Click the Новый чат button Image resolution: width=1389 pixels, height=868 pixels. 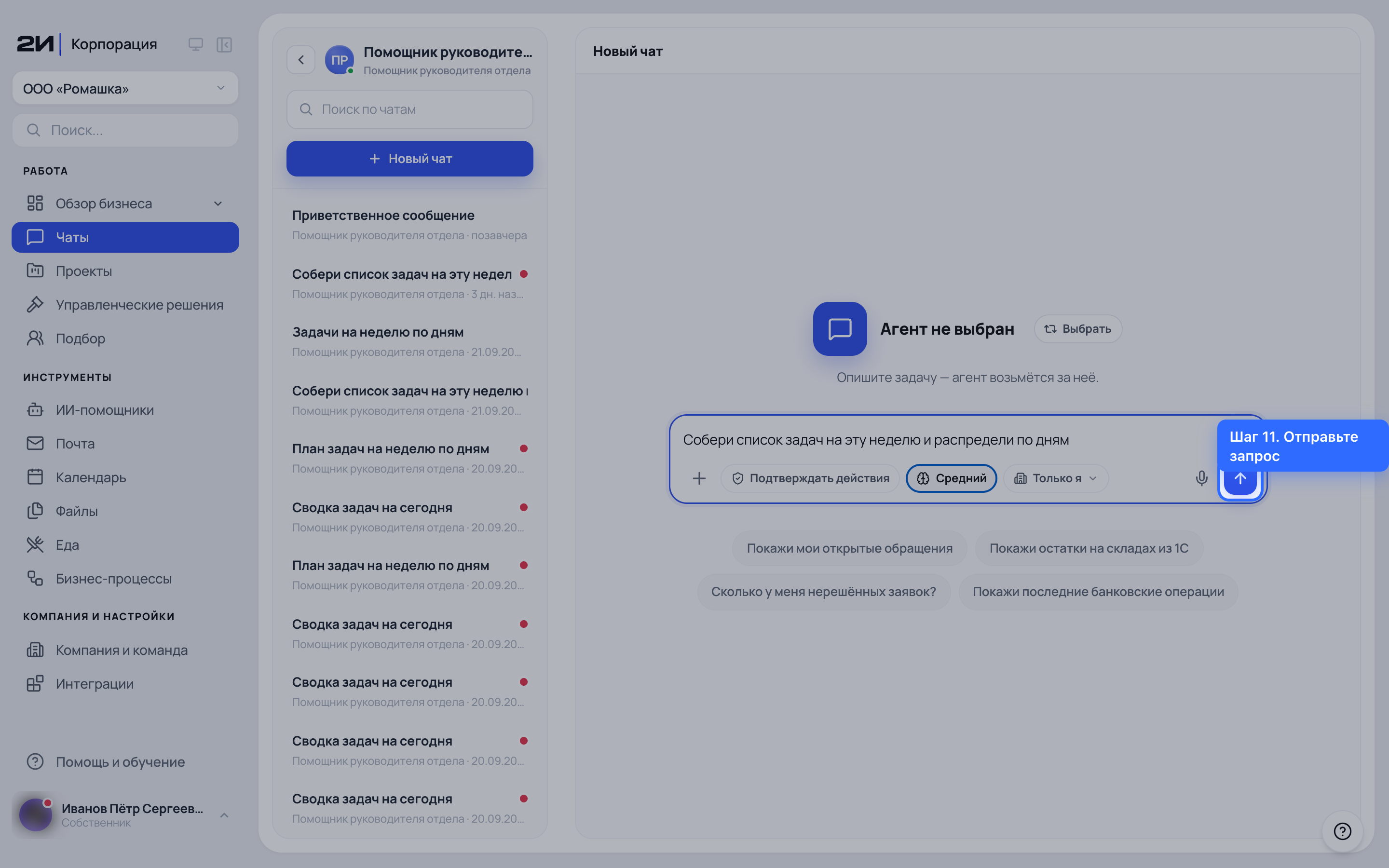(410, 159)
